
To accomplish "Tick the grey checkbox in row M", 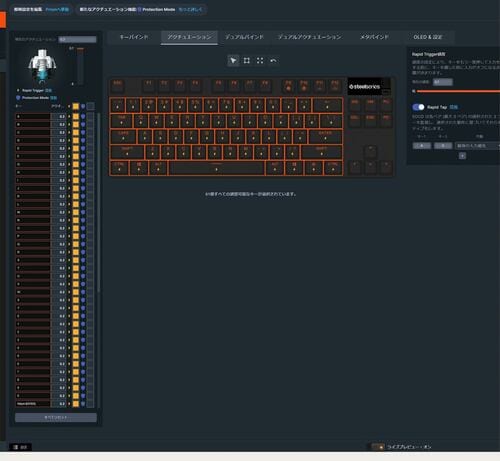I will [90, 212].
